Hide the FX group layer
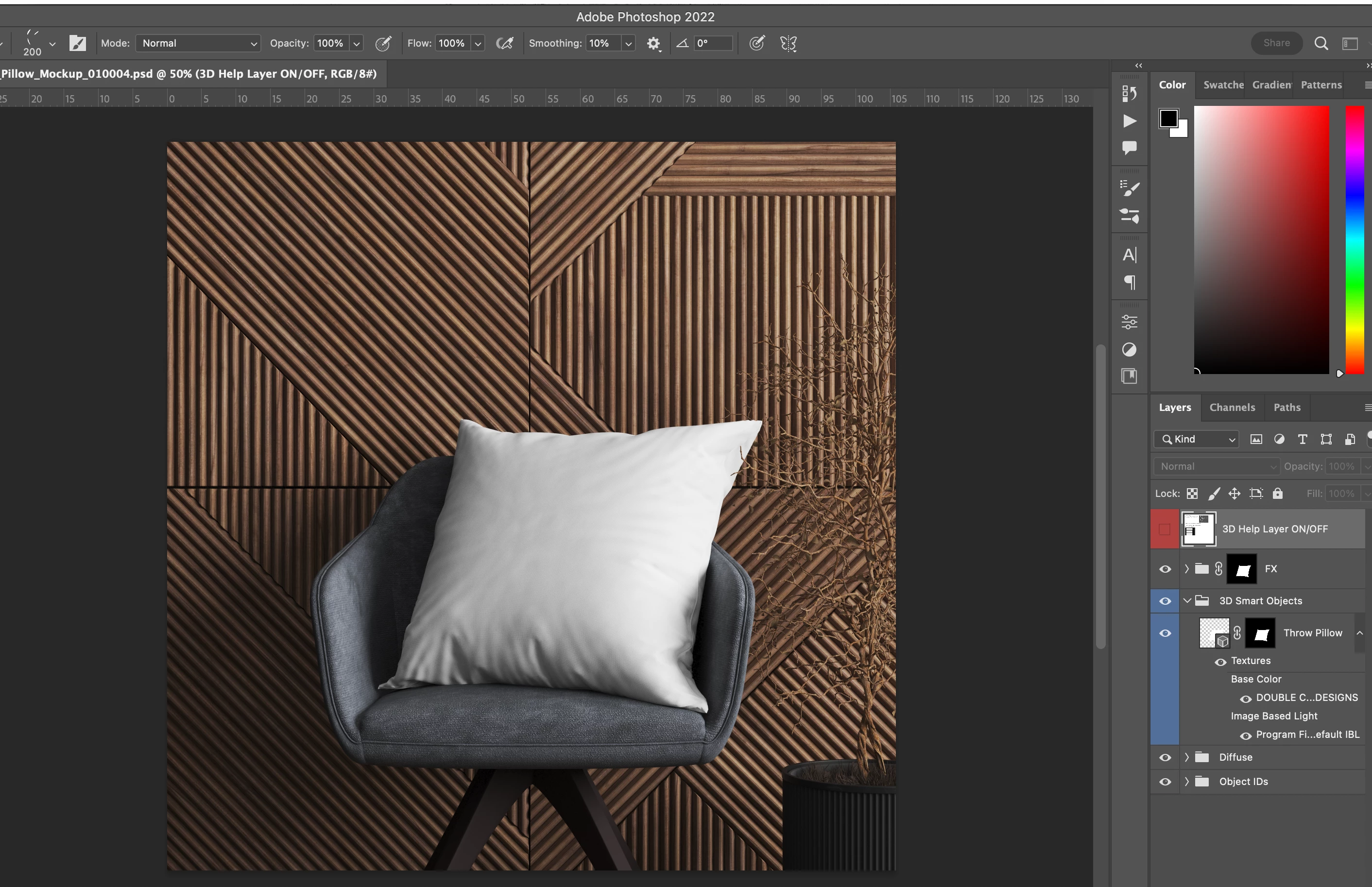 coord(1165,569)
